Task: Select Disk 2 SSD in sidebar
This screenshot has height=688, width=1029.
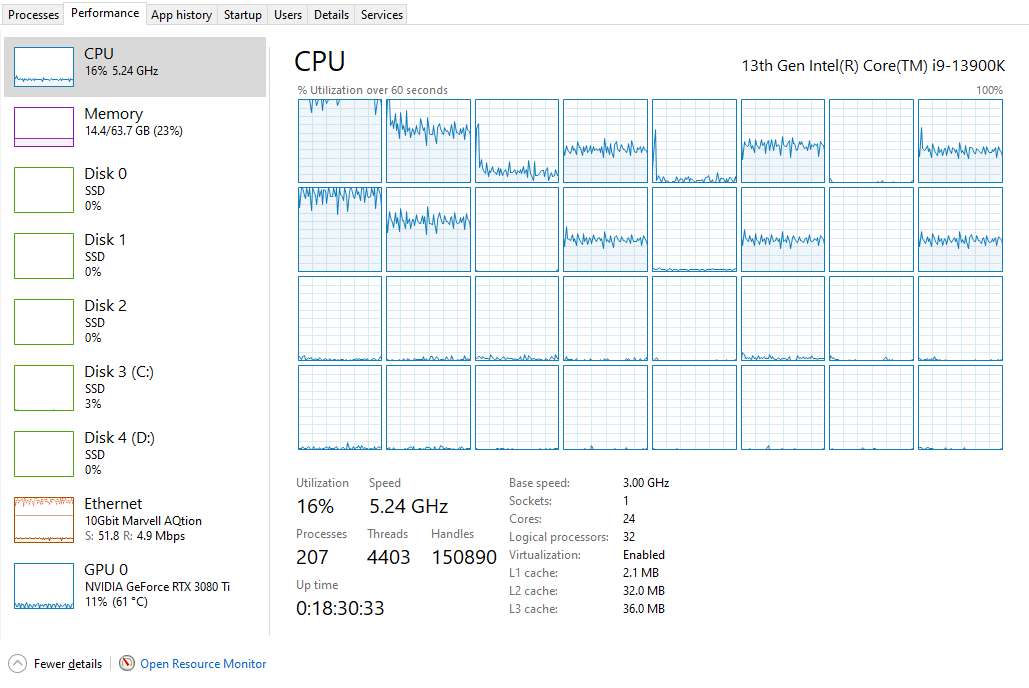Action: pos(135,322)
